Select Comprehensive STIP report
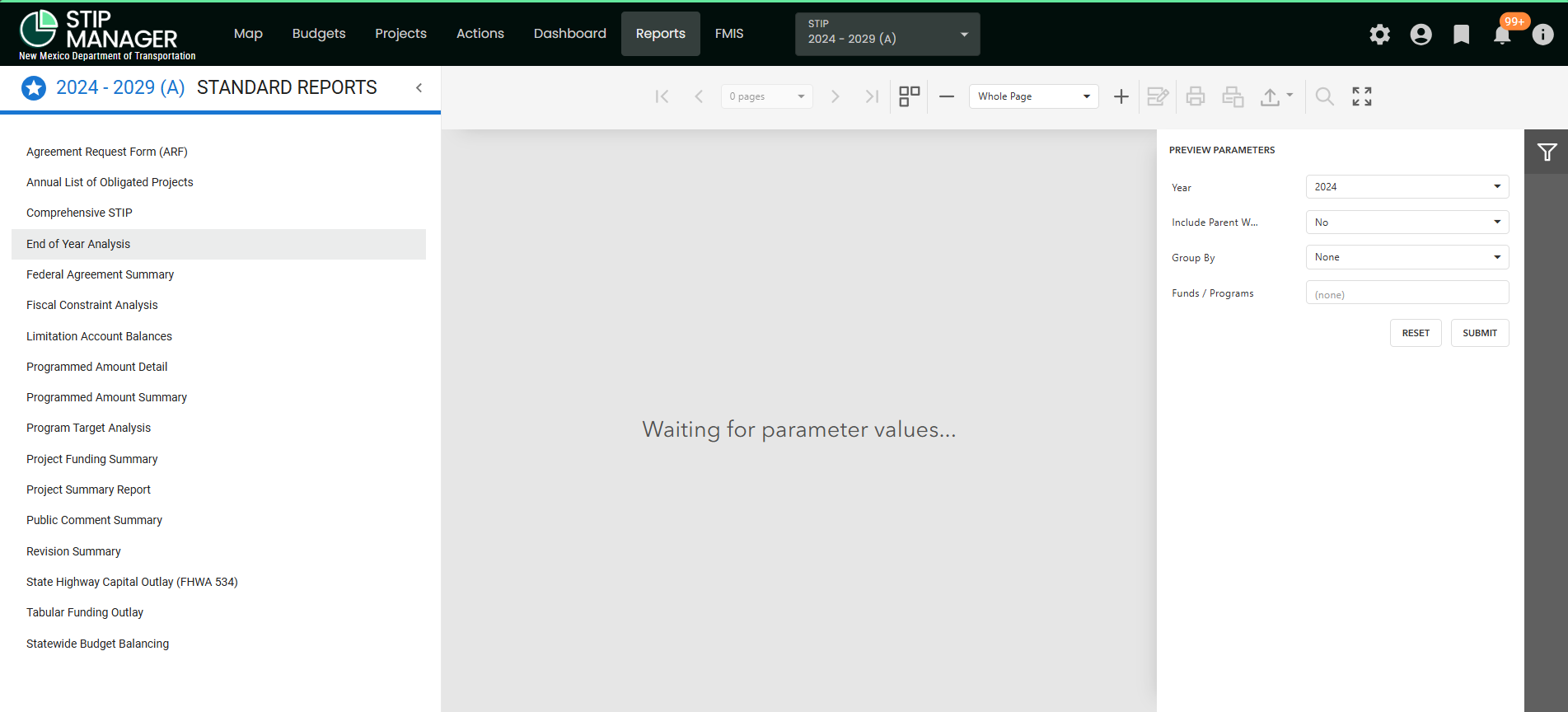This screenshot has width=1568, height=712. pos(218,213)
